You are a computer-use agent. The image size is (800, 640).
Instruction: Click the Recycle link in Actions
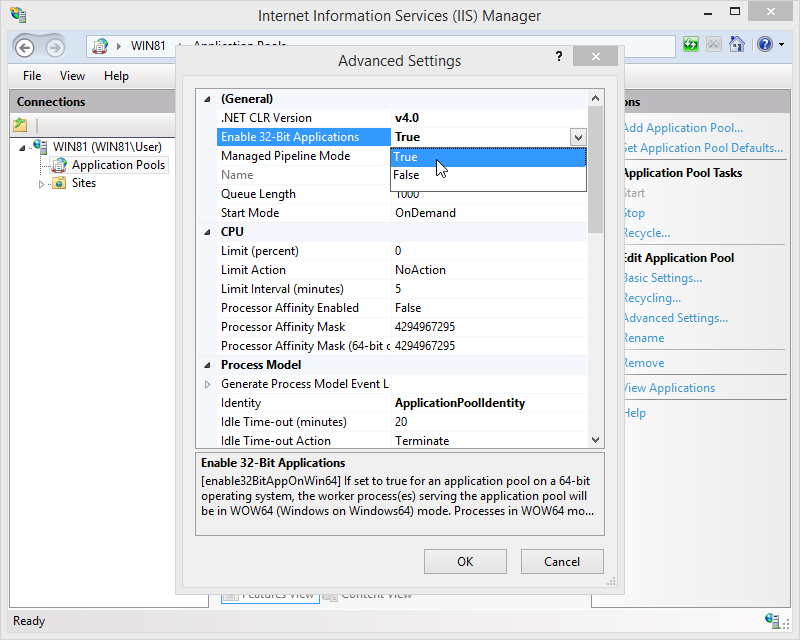coord(646,233)
